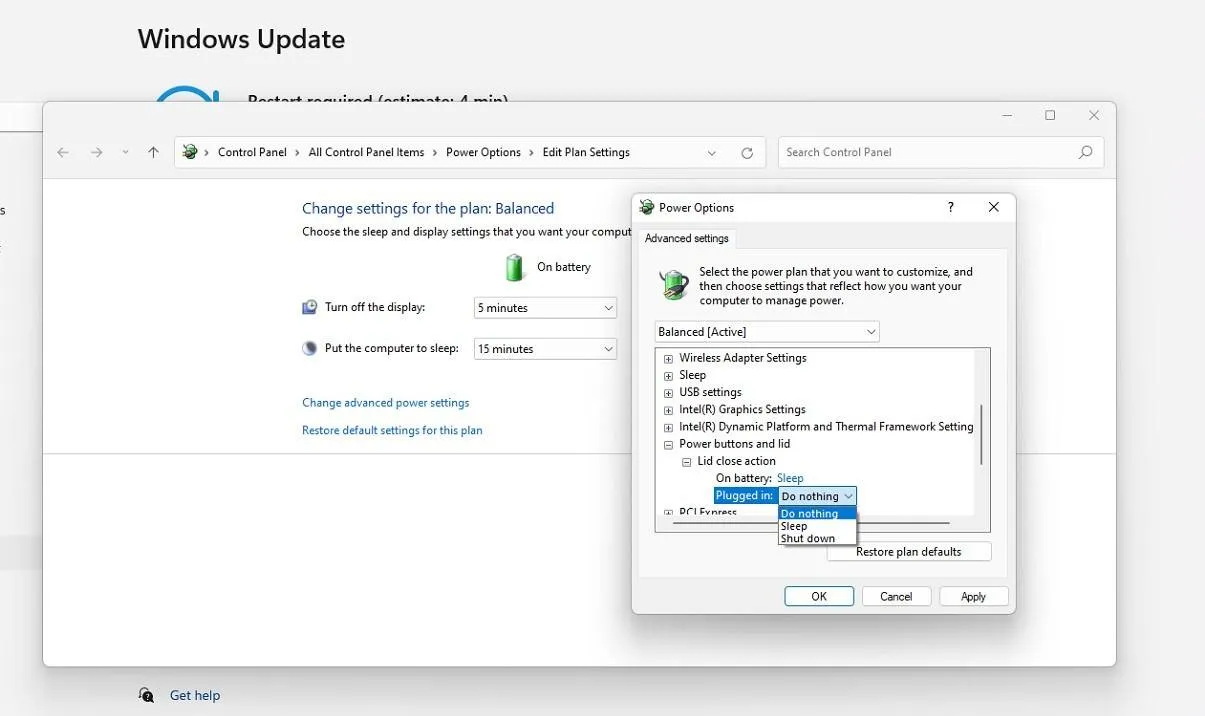Screen dimensions: 1205x716
Task: Go up one level with the Up arrow
Action: 153,152
